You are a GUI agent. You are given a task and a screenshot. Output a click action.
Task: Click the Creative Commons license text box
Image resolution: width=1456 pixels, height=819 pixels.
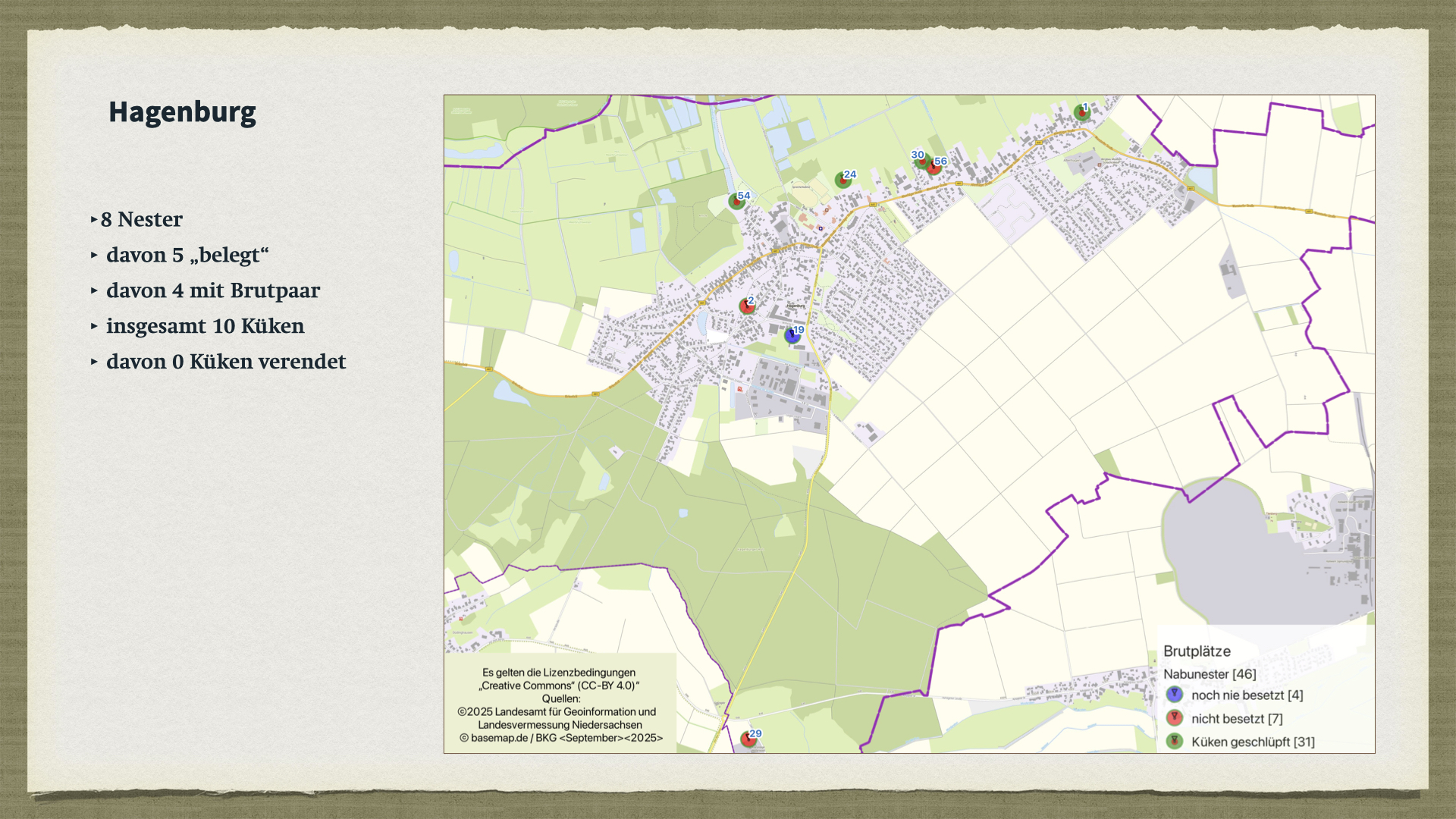[560, 704]
